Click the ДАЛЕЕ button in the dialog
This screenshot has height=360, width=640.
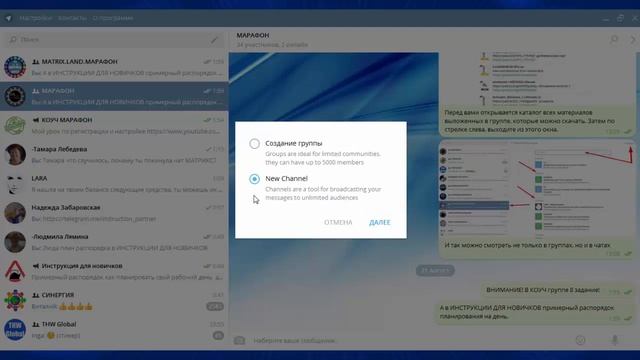(x=380, y=222)
